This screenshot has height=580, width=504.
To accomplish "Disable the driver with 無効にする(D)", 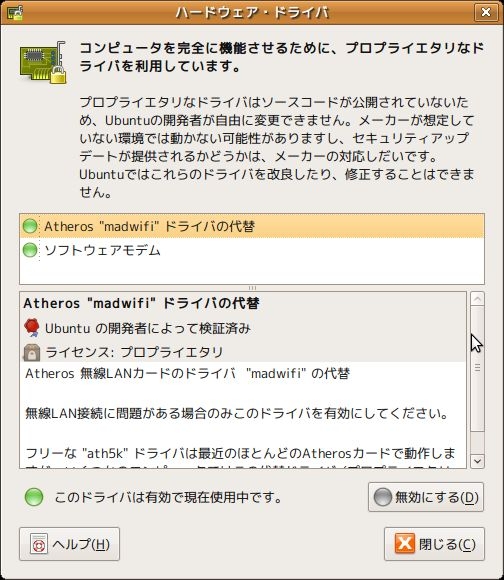I will click(x=426, y=497).
